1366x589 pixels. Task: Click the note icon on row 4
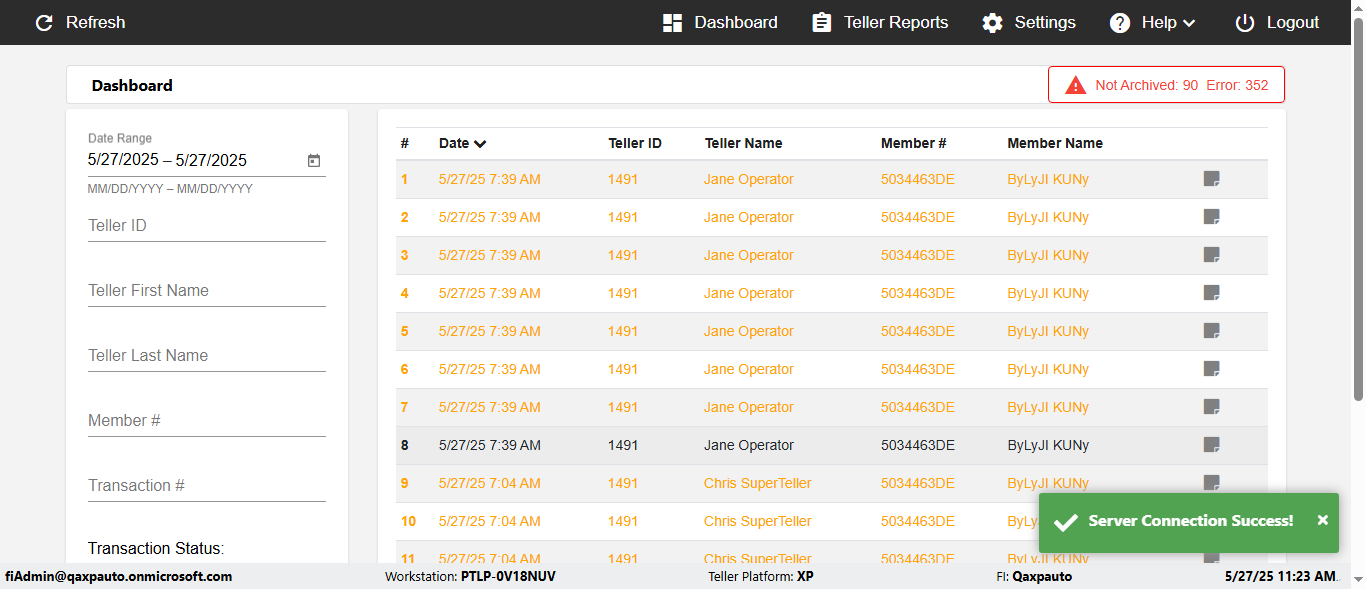1211,293
